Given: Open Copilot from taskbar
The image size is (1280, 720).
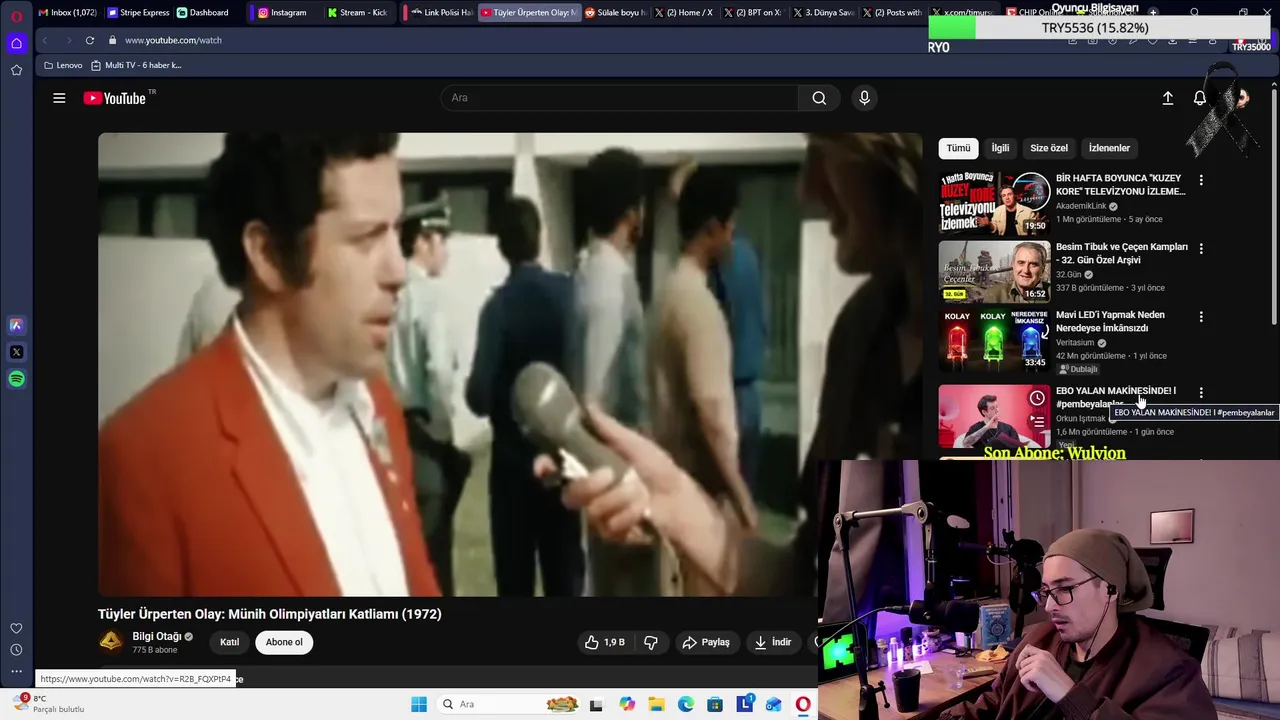Looking at the screenshot, I should (x=627, y=704).
